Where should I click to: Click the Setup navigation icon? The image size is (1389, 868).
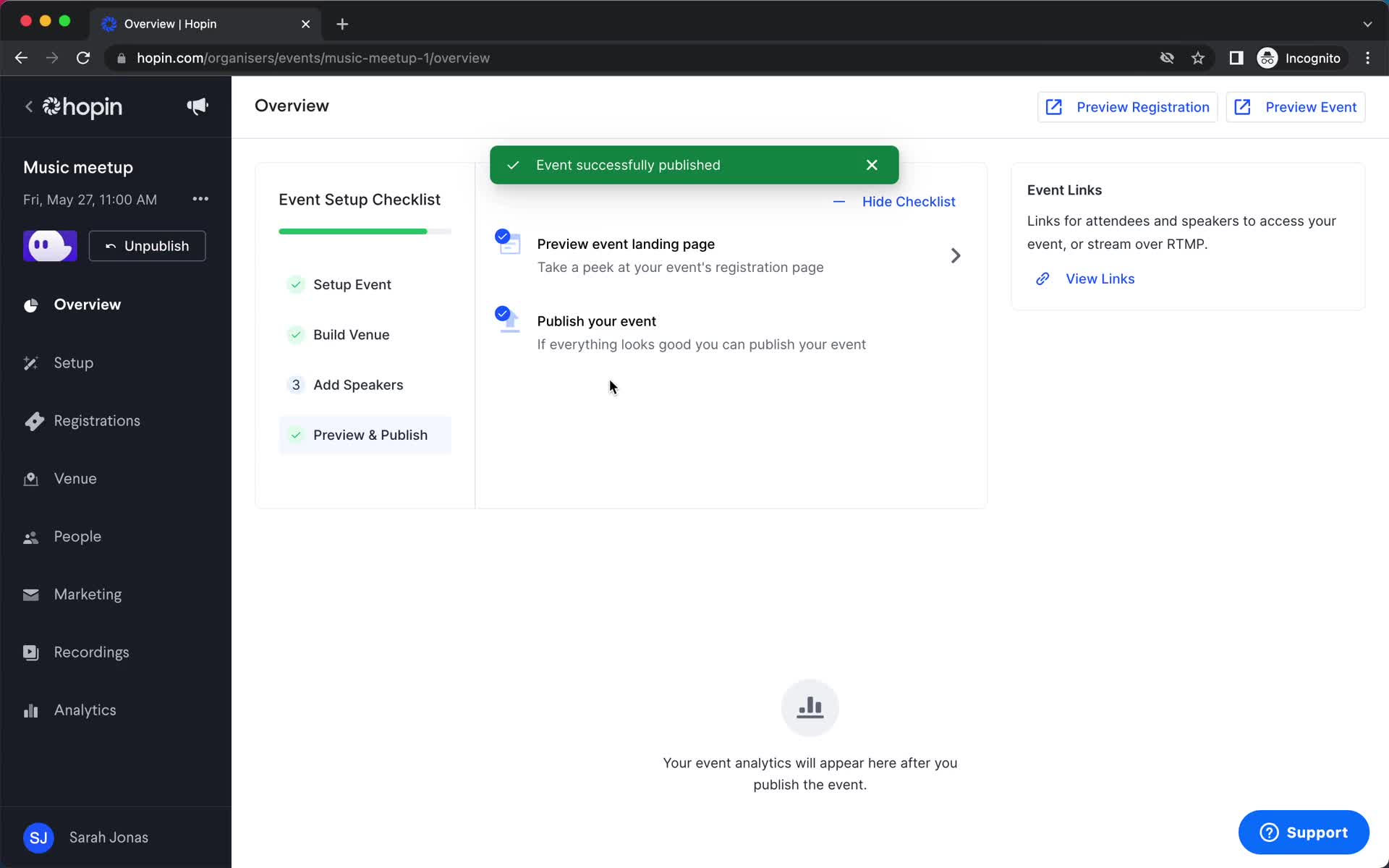coord(31,362)
